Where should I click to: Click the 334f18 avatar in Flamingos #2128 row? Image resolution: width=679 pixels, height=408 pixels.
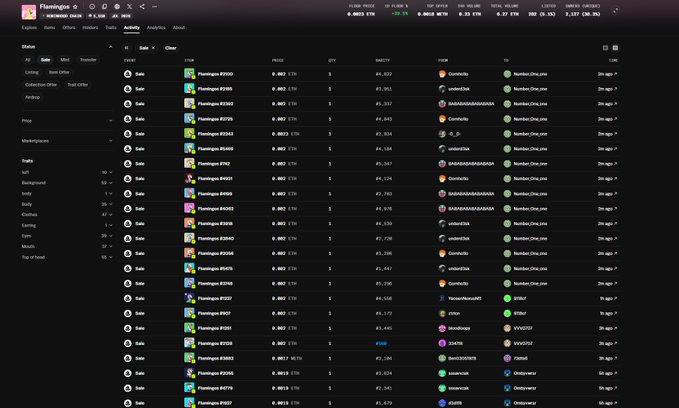pos(442,343)
